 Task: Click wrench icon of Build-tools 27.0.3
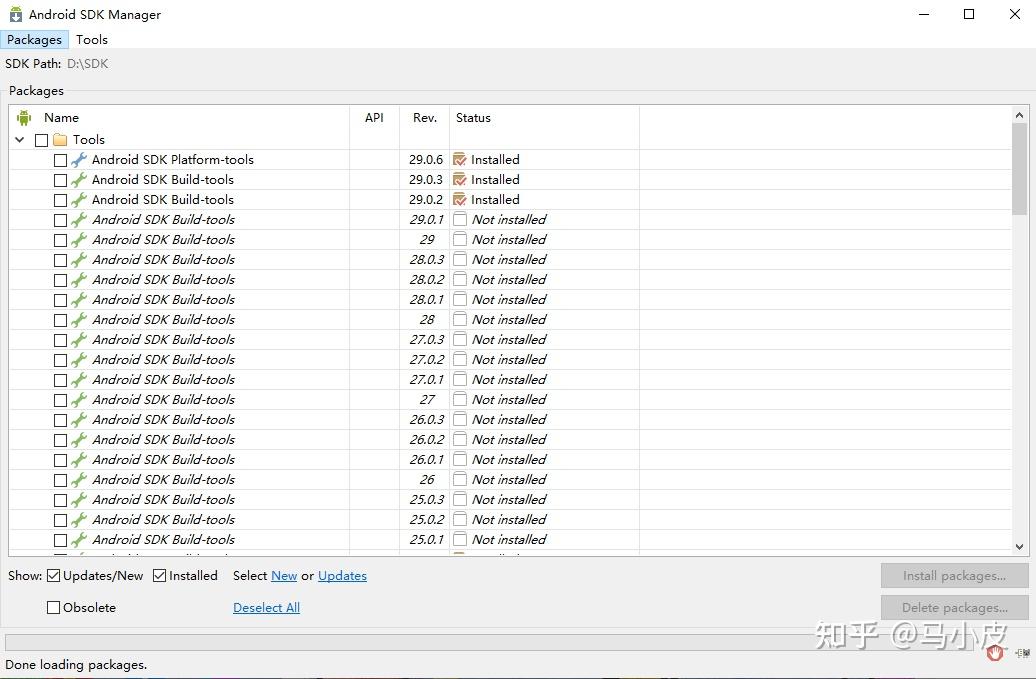79,340
